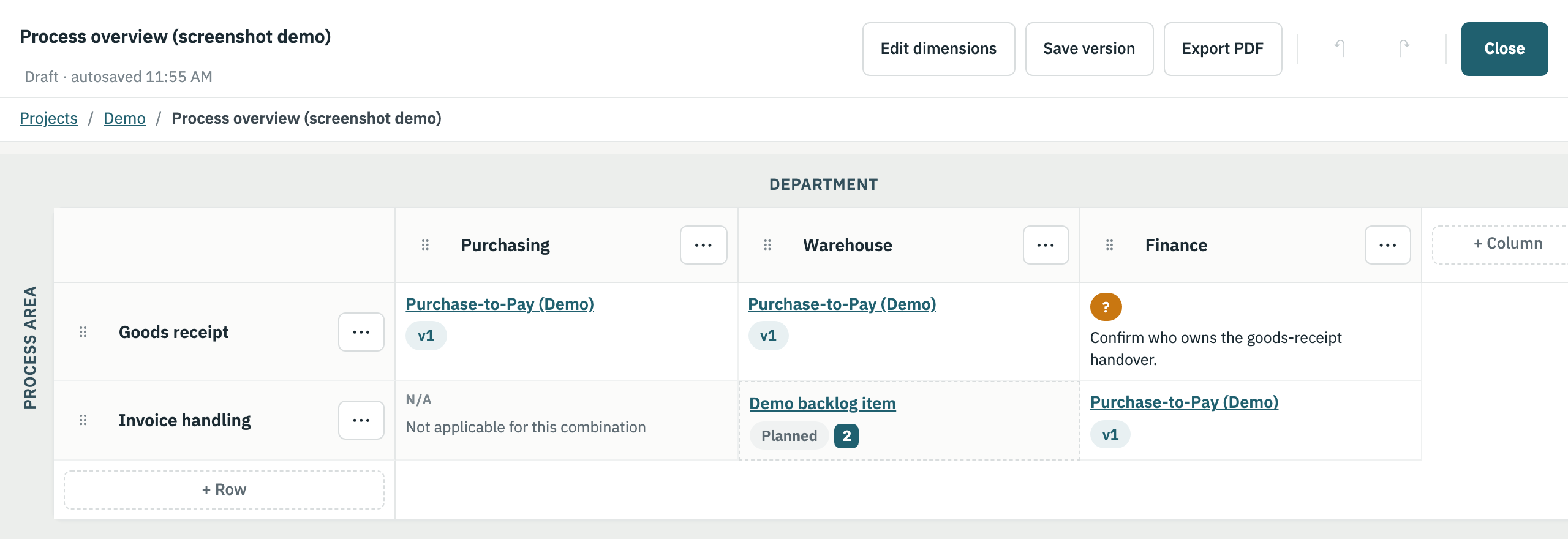Click the Save version button

point(1089,49)
